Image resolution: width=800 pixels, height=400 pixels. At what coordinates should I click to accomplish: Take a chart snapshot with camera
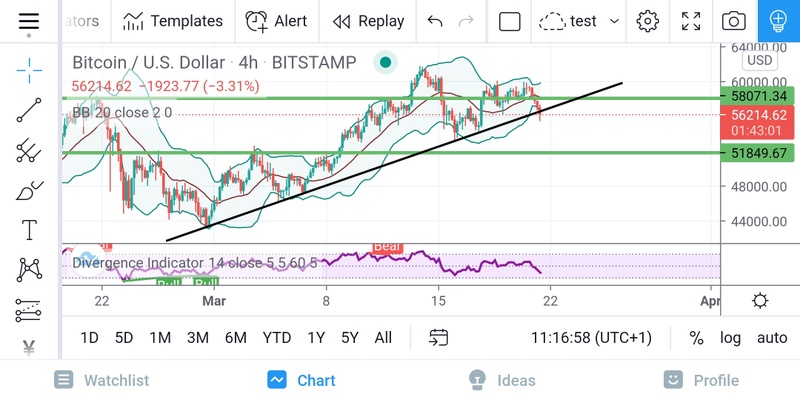pos(734,21)
